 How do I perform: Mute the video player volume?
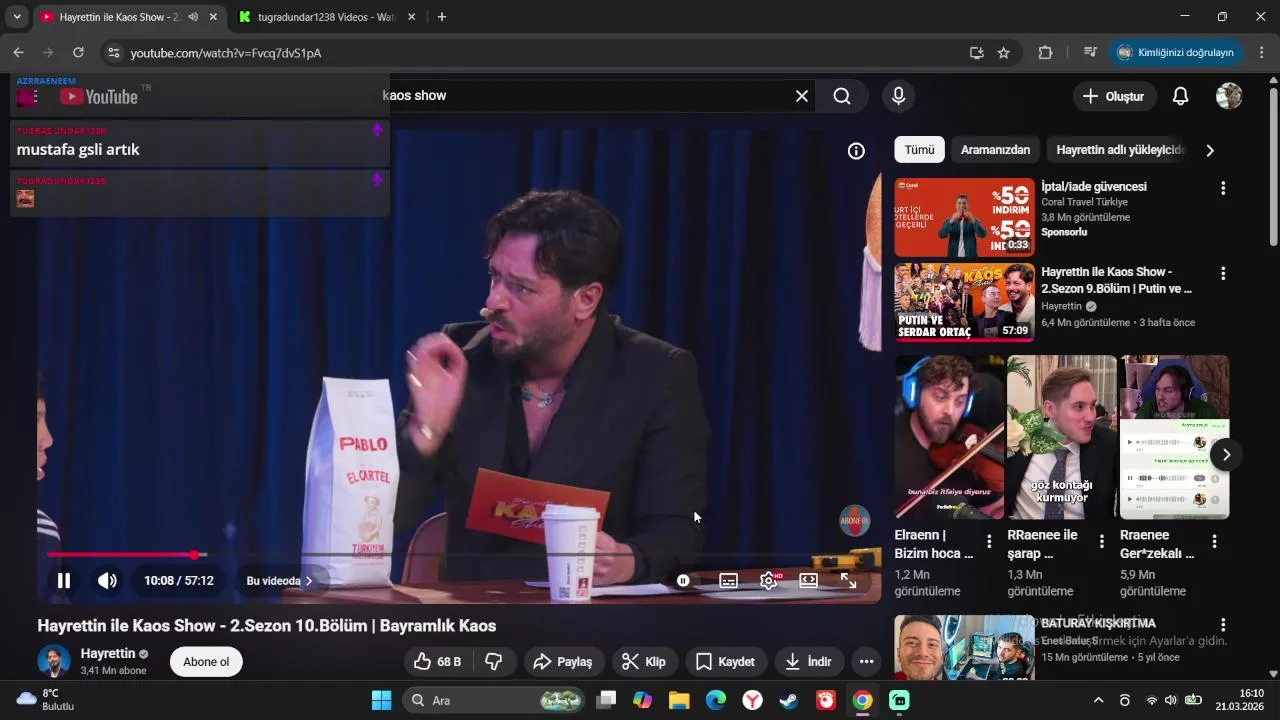tap(107, 581)
